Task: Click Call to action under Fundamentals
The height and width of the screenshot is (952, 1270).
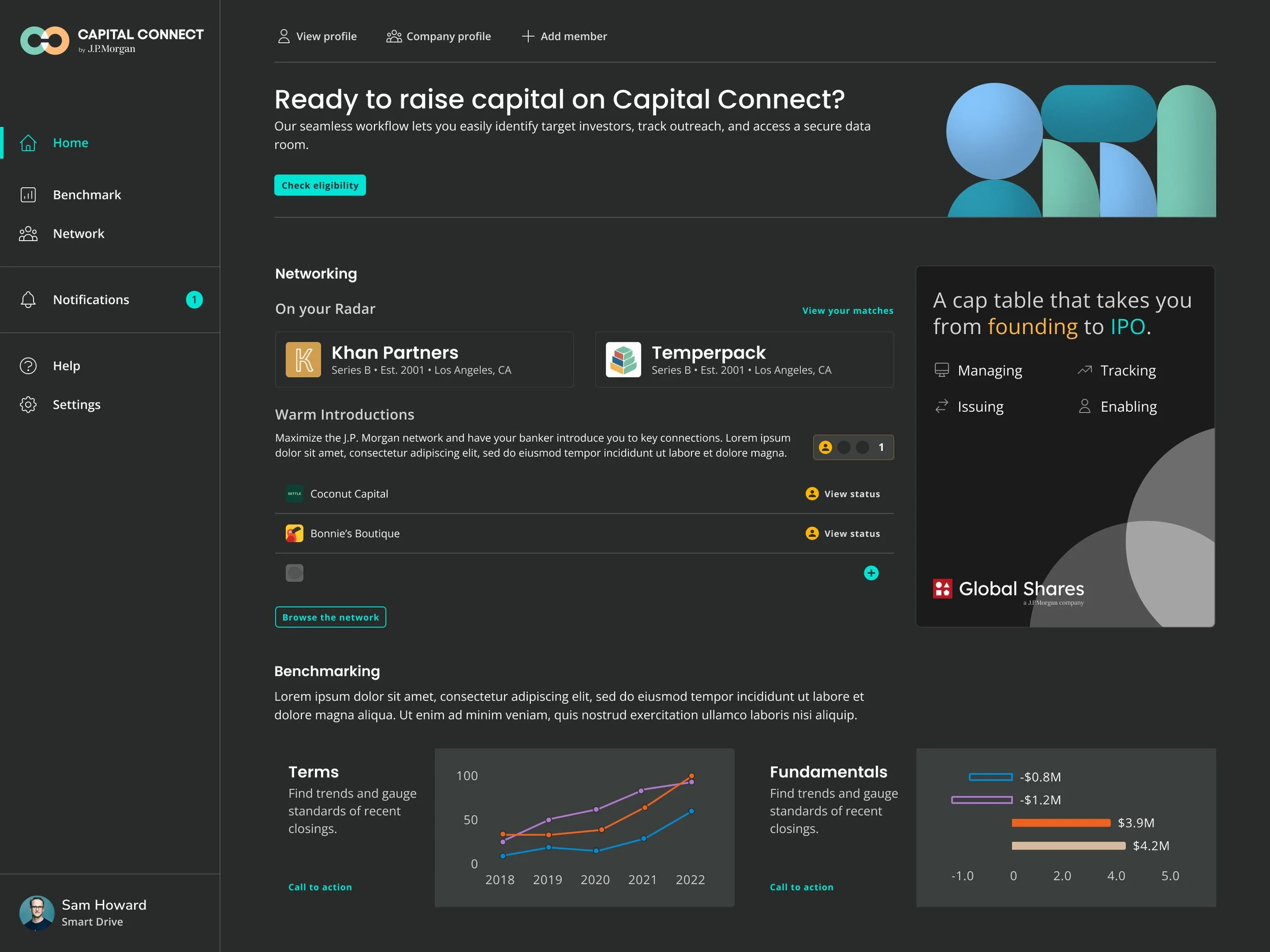Action: pos(802,887)
